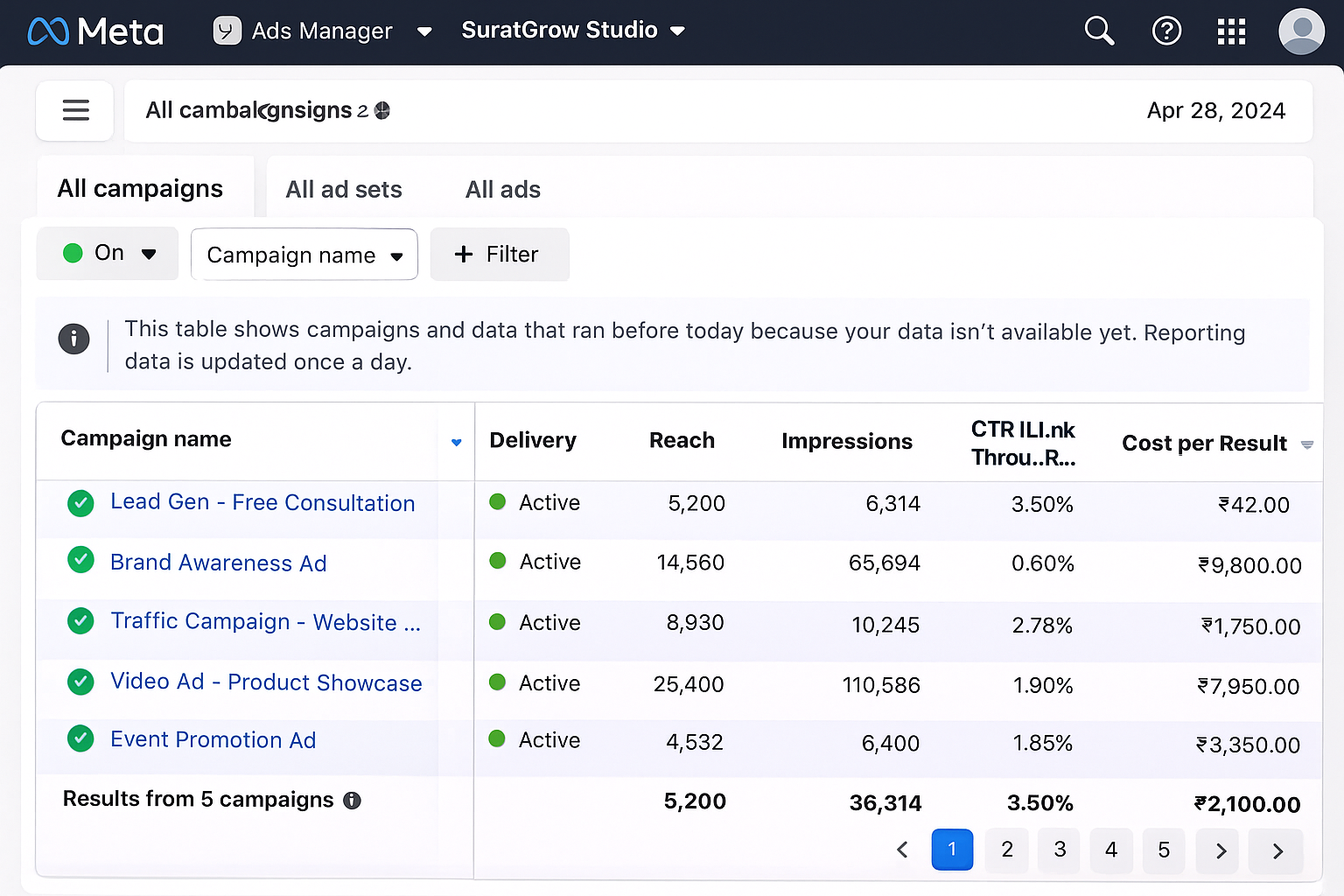Open the hamburger menu beside campaign name
Screen dimensions: 1344x896
coord(74,110)
